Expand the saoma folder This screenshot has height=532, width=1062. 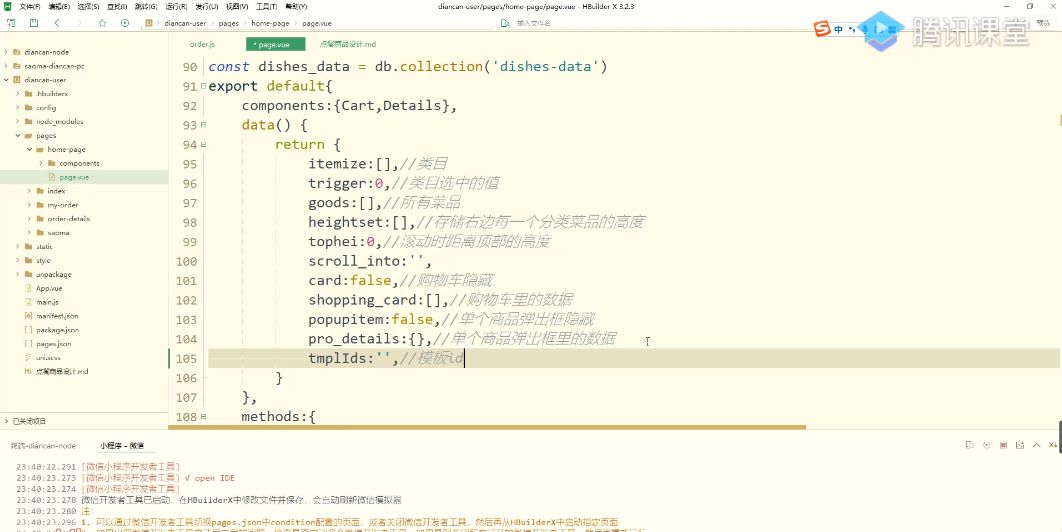click(29, 232)
